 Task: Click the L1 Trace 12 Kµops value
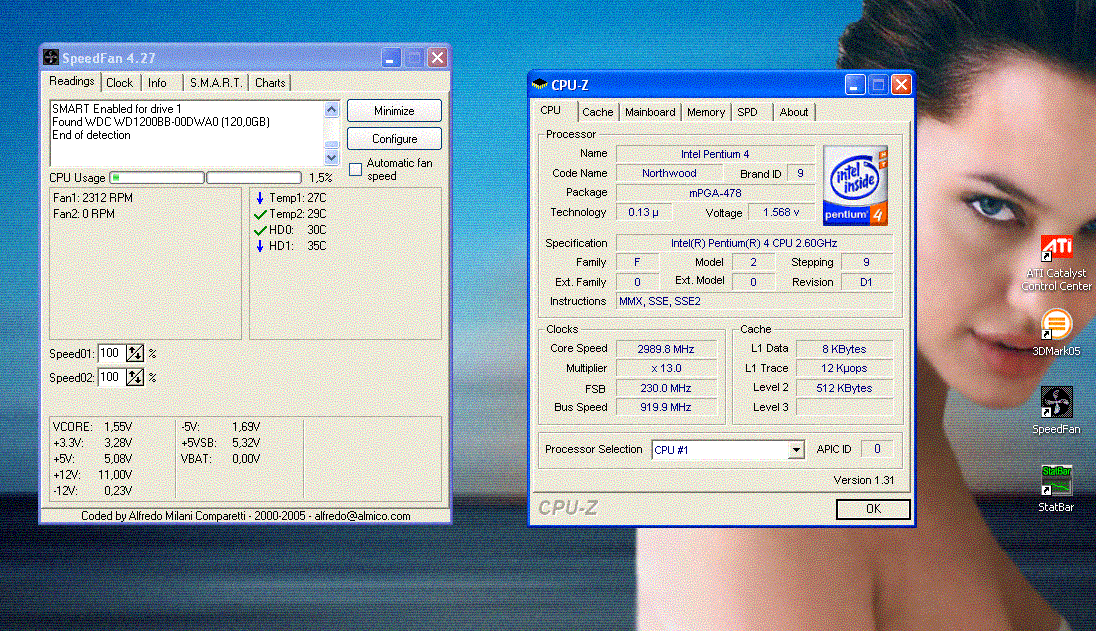click(x=844, y=368)
